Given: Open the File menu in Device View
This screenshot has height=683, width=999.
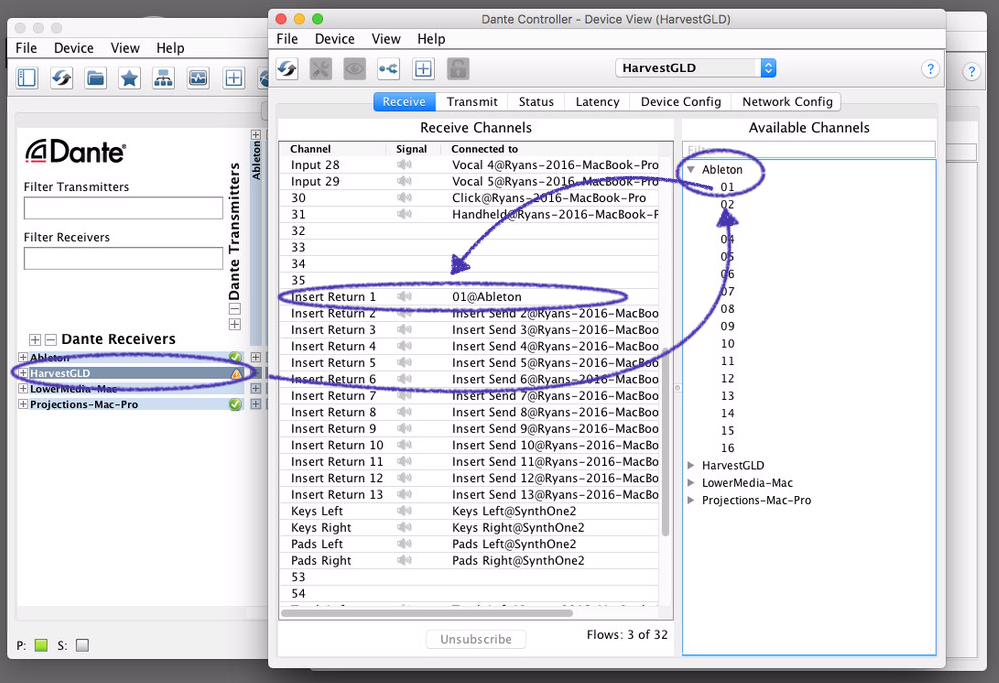Looking at the screenshot, I should tap(287, 39).
